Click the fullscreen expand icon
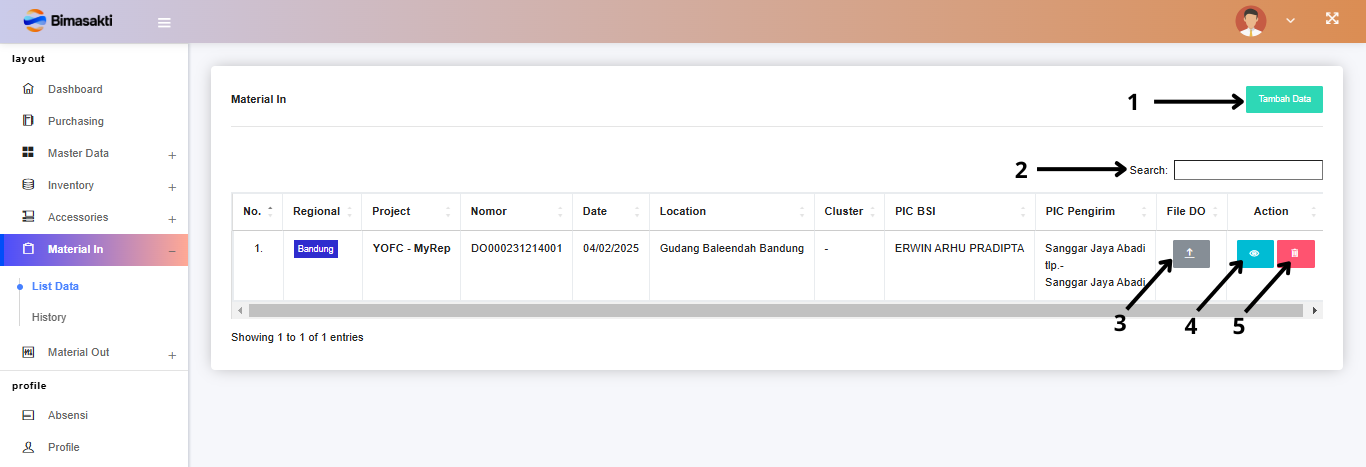The width and height of the screenshot is (1366, 467). point(1331,19)
